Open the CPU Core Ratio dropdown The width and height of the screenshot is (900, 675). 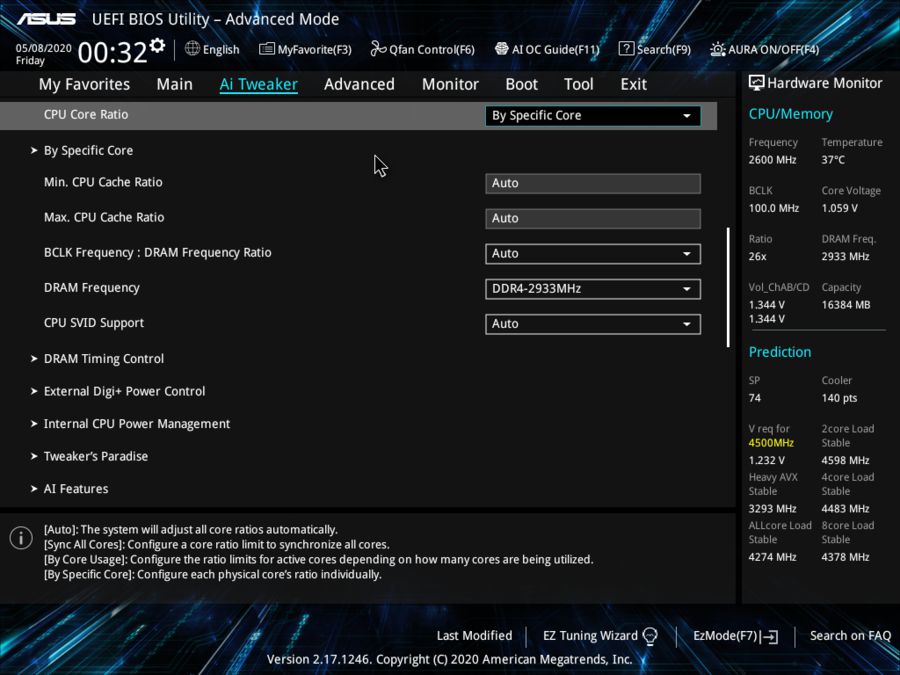[593, 115]
